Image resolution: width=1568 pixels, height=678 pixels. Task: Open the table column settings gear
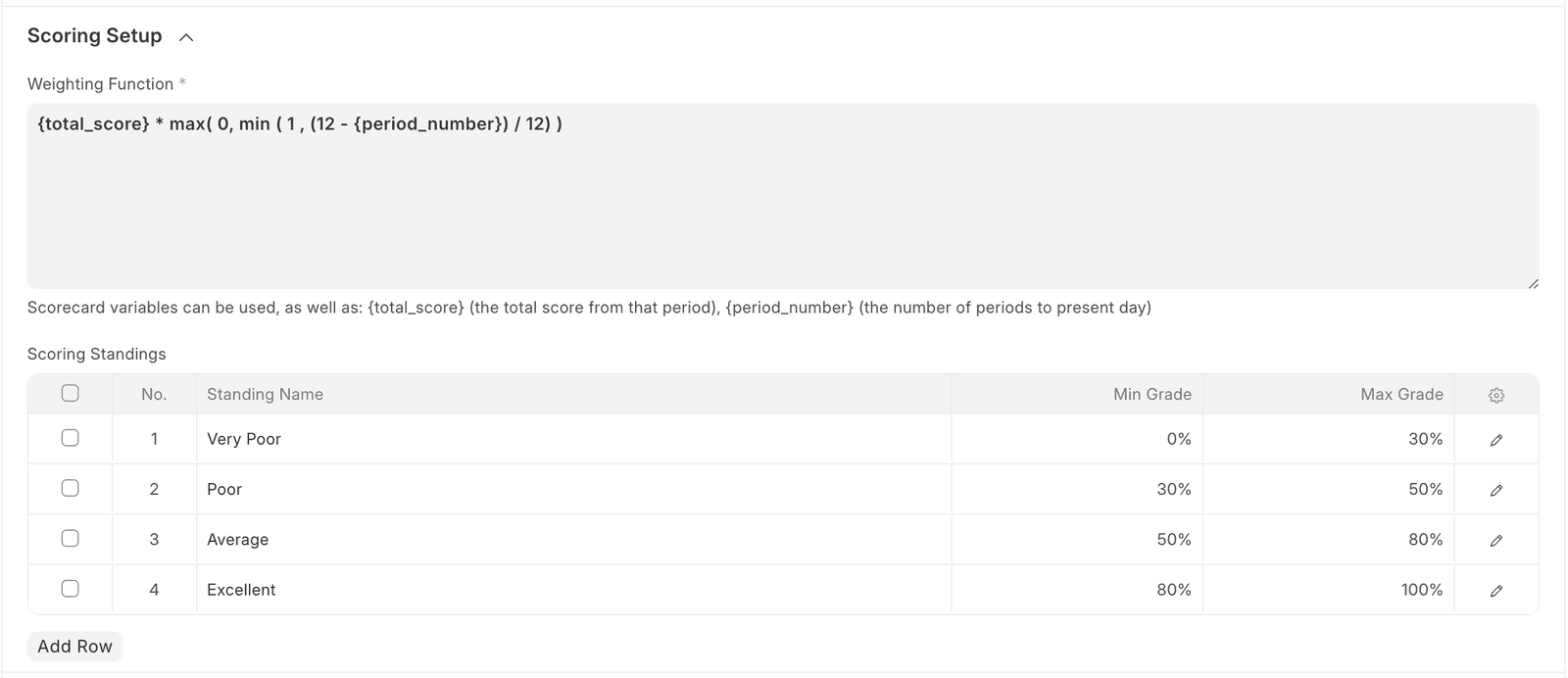(1495, 395)
